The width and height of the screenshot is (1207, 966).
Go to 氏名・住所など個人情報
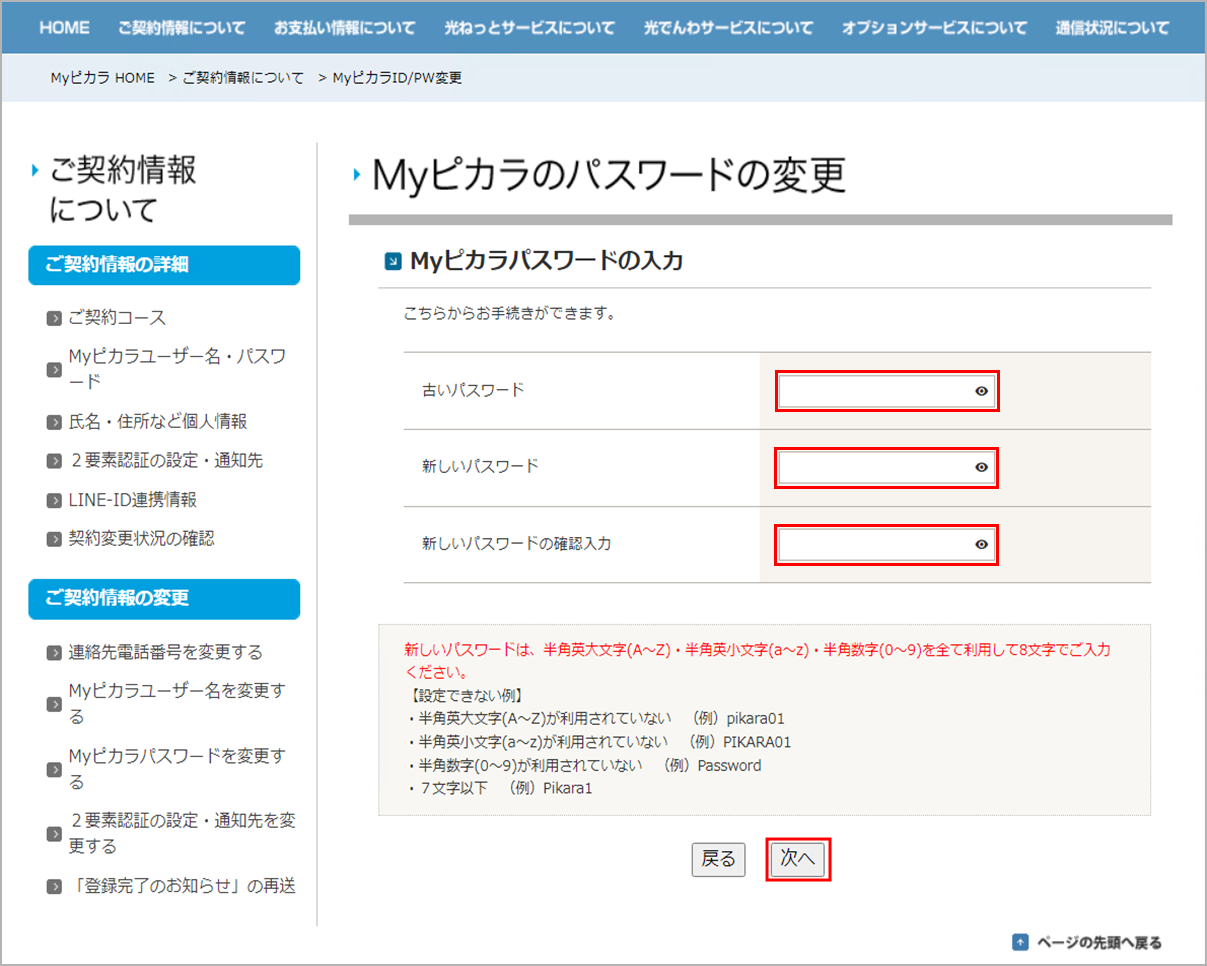point(157,421)
